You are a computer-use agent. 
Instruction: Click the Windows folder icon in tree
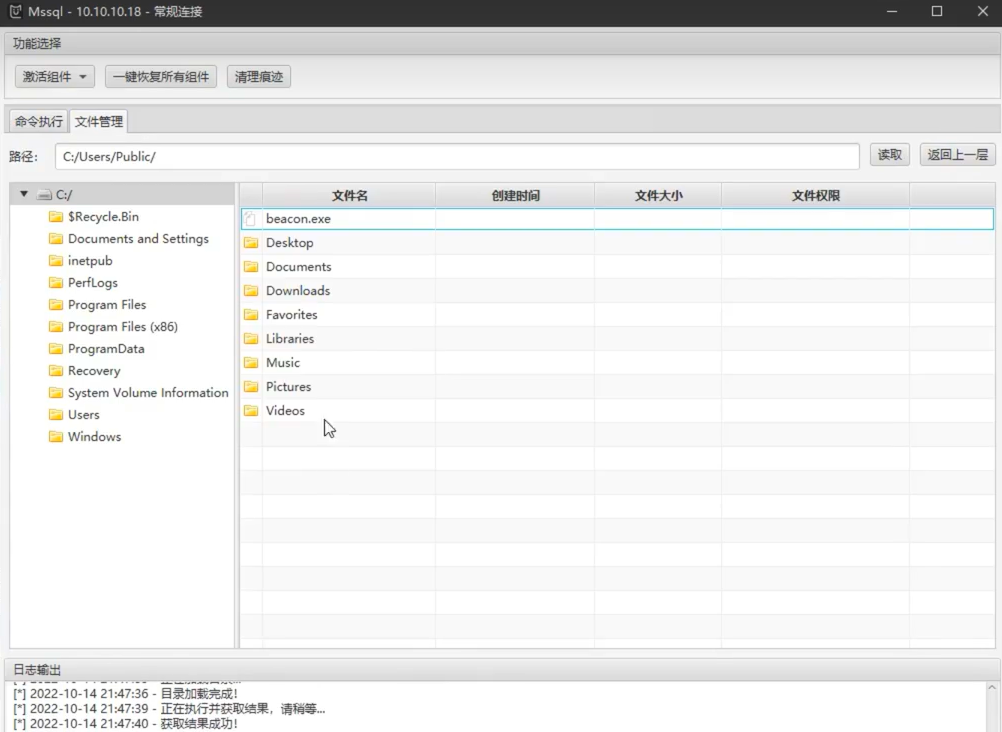coord(56,437)
